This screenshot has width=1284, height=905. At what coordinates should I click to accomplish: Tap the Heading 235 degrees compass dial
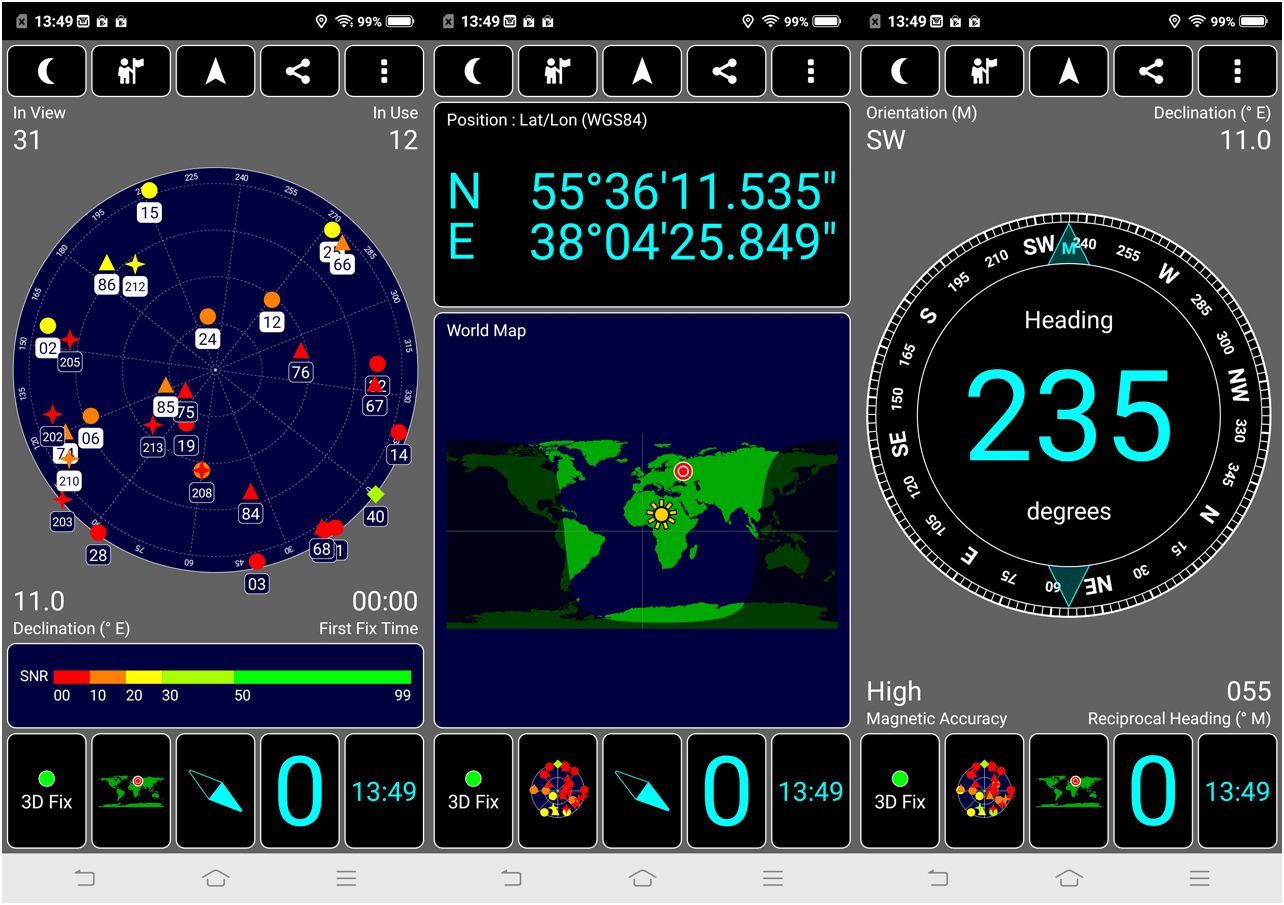coord(1068,415)
